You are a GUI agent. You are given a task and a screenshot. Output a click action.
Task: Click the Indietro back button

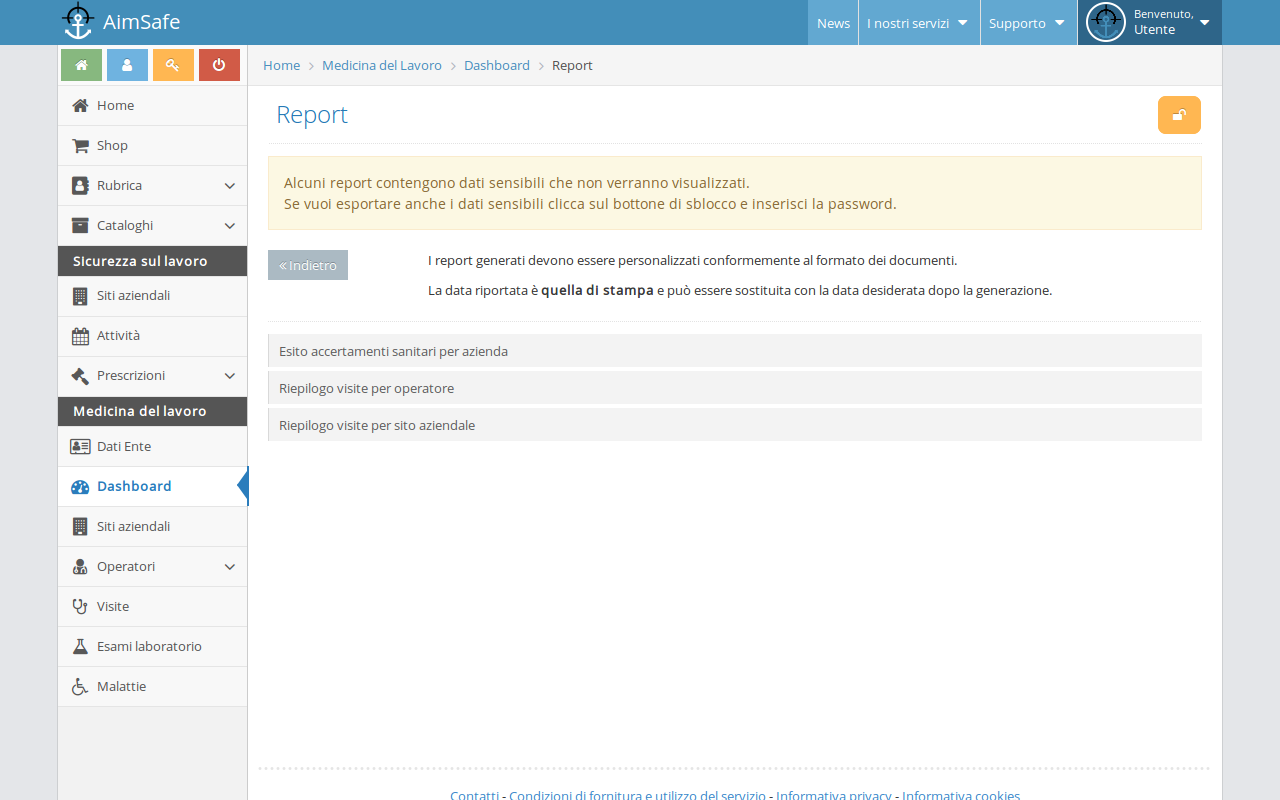coord(308,265)
